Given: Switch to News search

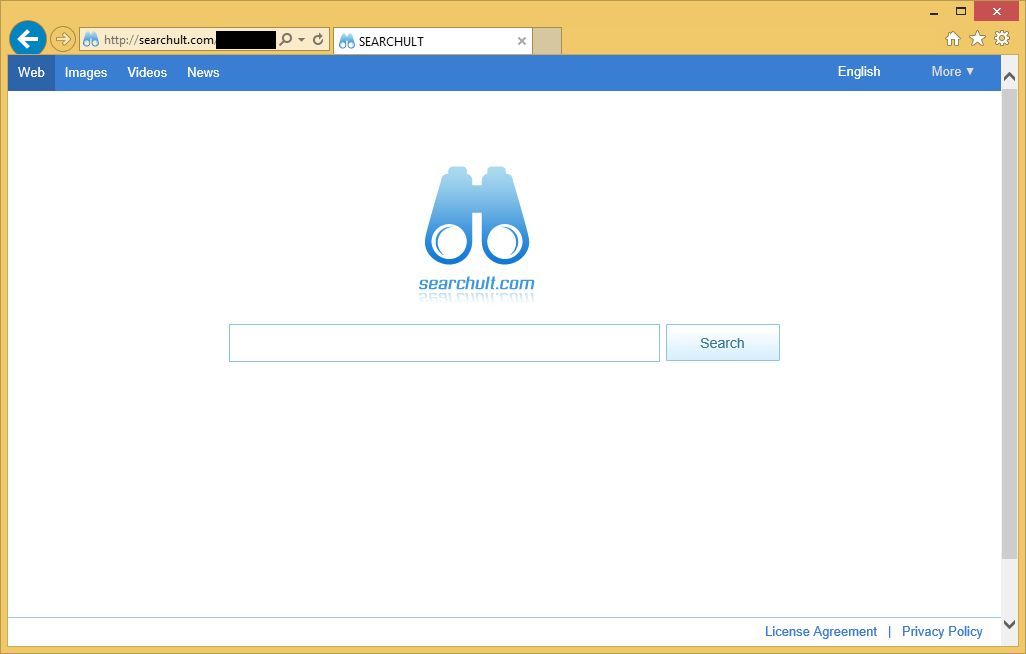Looking at the screenshot, I should [203, 73].
